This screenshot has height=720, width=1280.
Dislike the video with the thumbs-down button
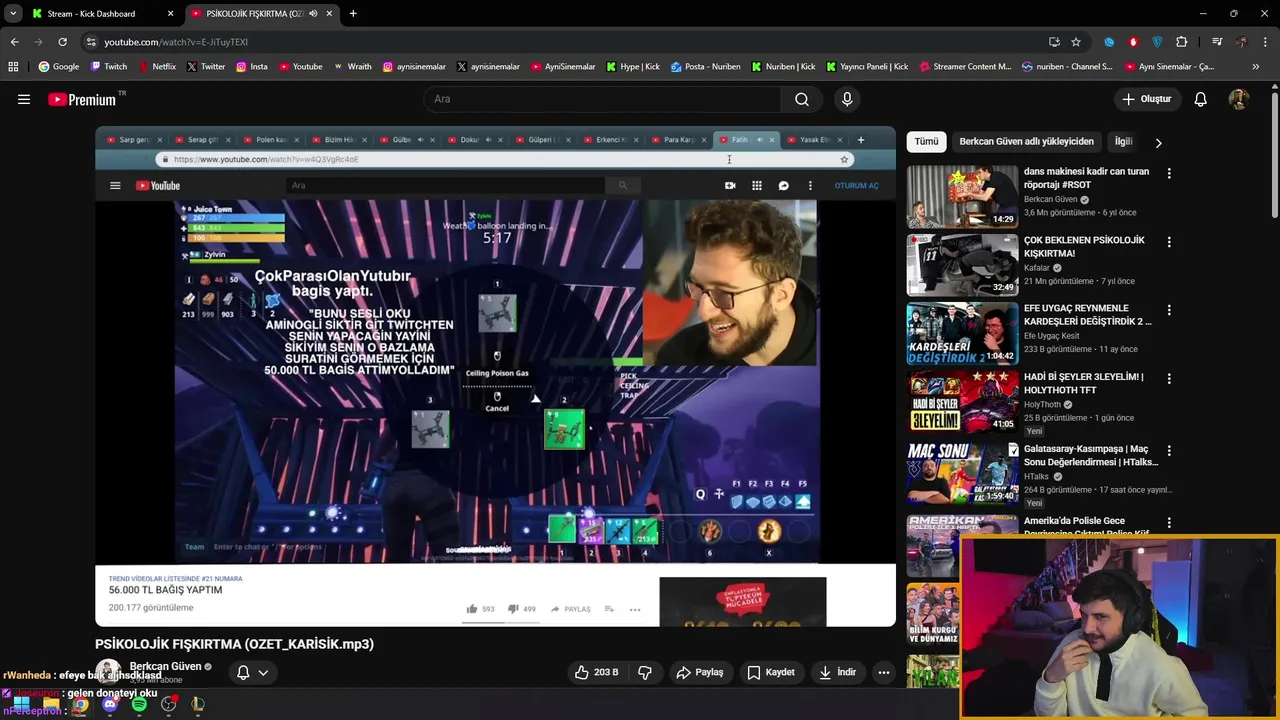645,672
